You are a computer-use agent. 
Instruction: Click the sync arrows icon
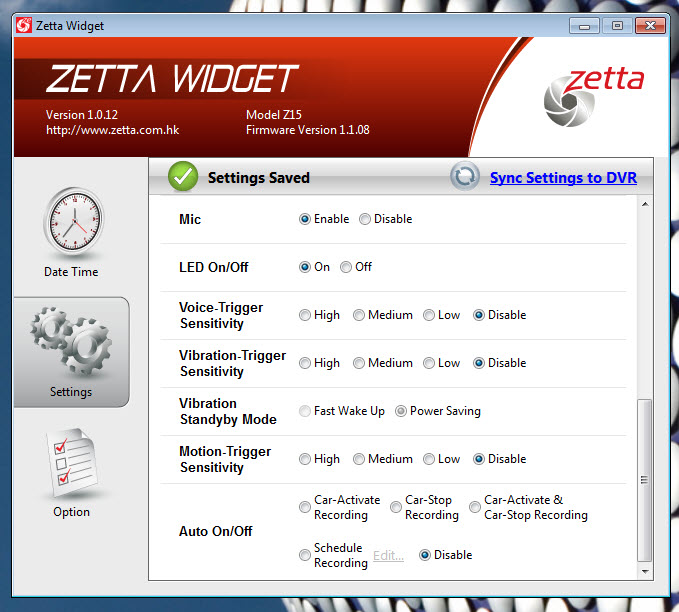click(465, 177)
